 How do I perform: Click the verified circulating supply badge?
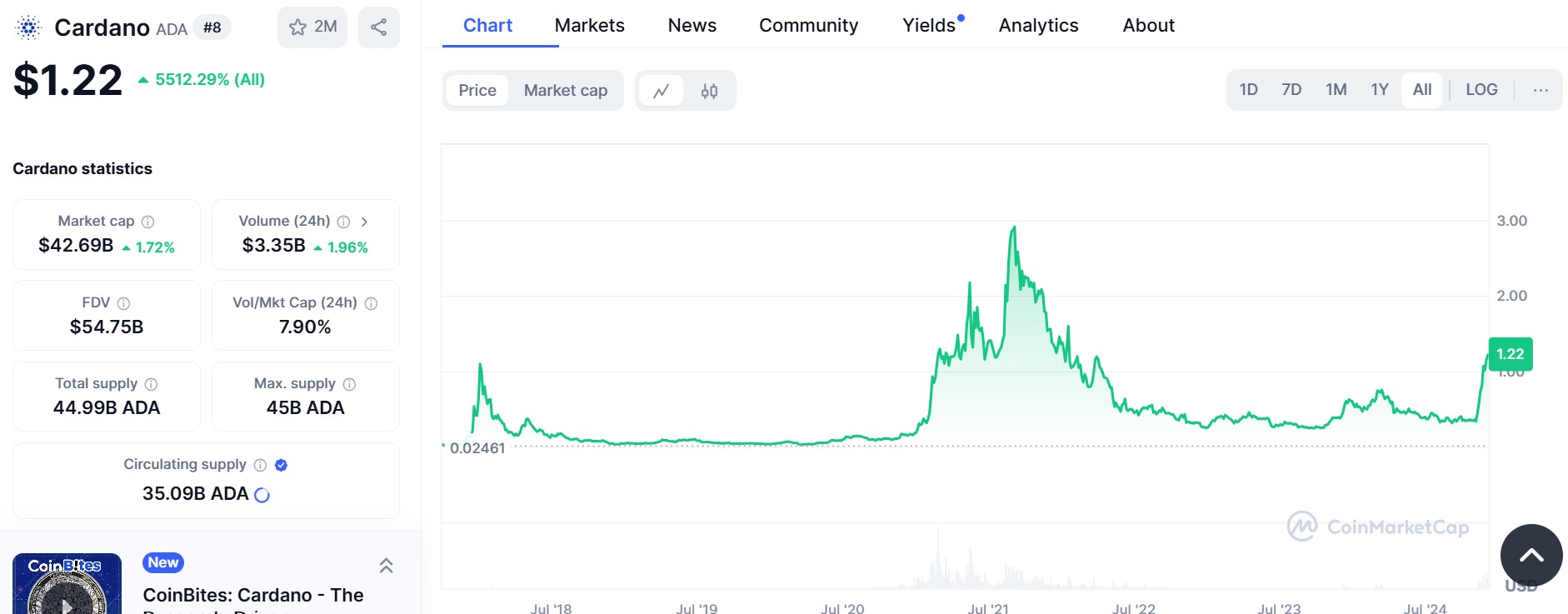(x=281, y=465)
